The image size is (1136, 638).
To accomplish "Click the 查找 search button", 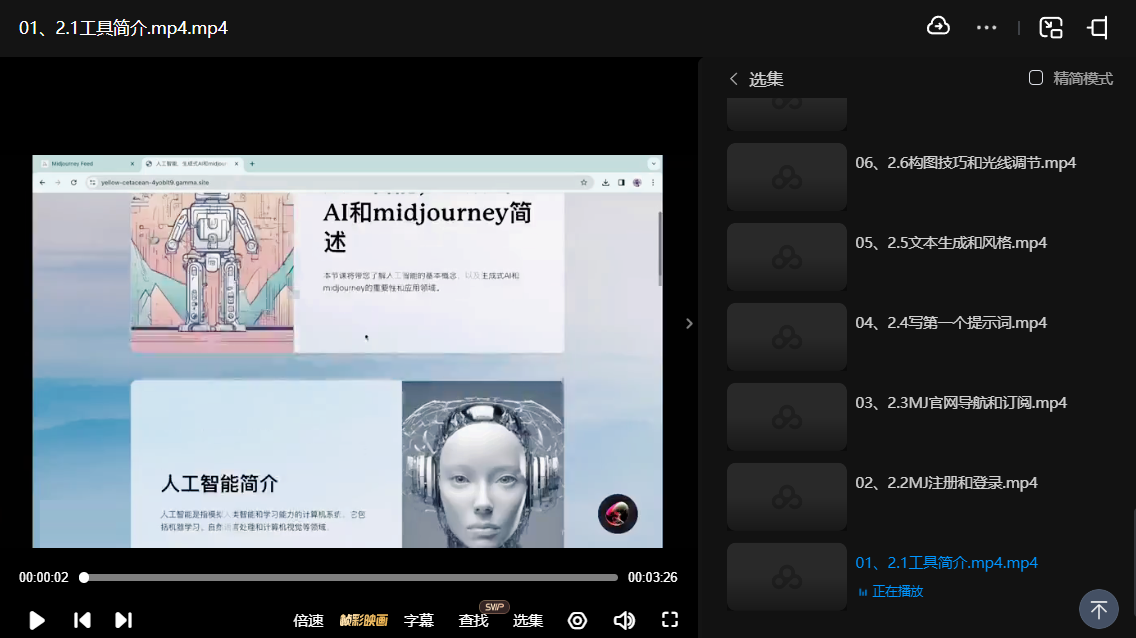I will pos(473,620).
